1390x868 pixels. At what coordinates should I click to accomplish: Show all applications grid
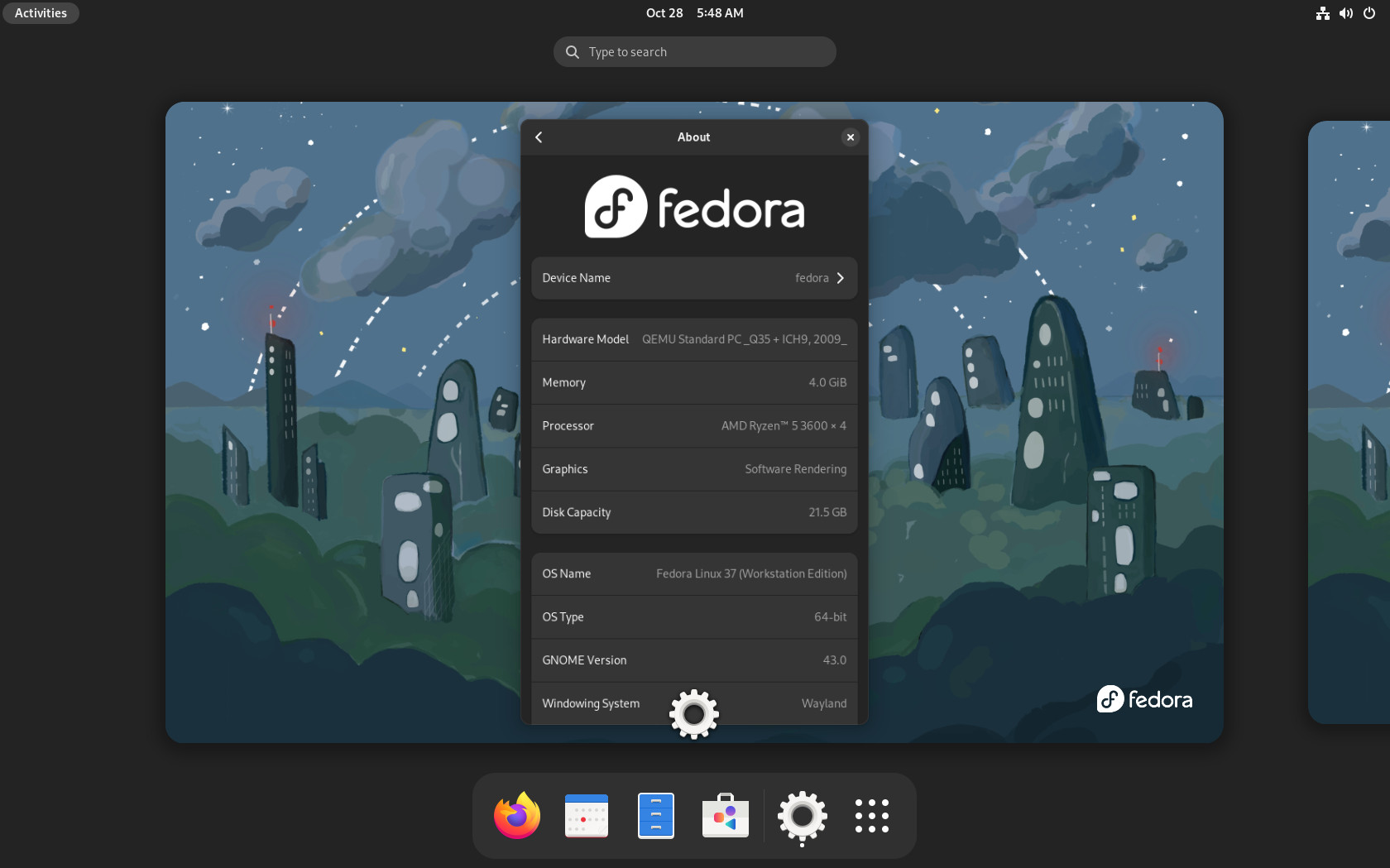(x=872, y=816)
